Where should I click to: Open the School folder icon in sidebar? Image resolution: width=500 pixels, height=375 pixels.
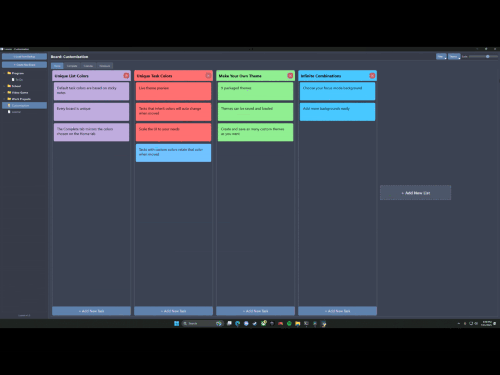[9, 86]
